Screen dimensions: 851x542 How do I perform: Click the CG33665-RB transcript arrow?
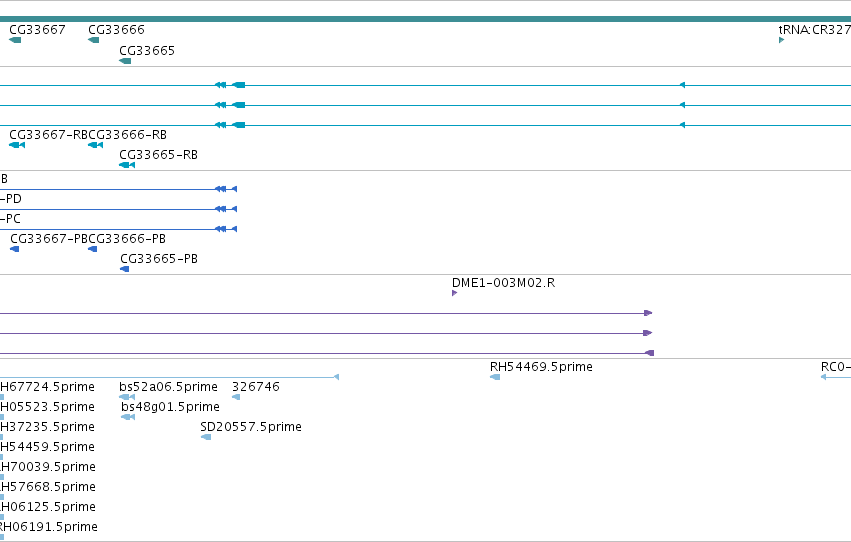click(127, 165)
